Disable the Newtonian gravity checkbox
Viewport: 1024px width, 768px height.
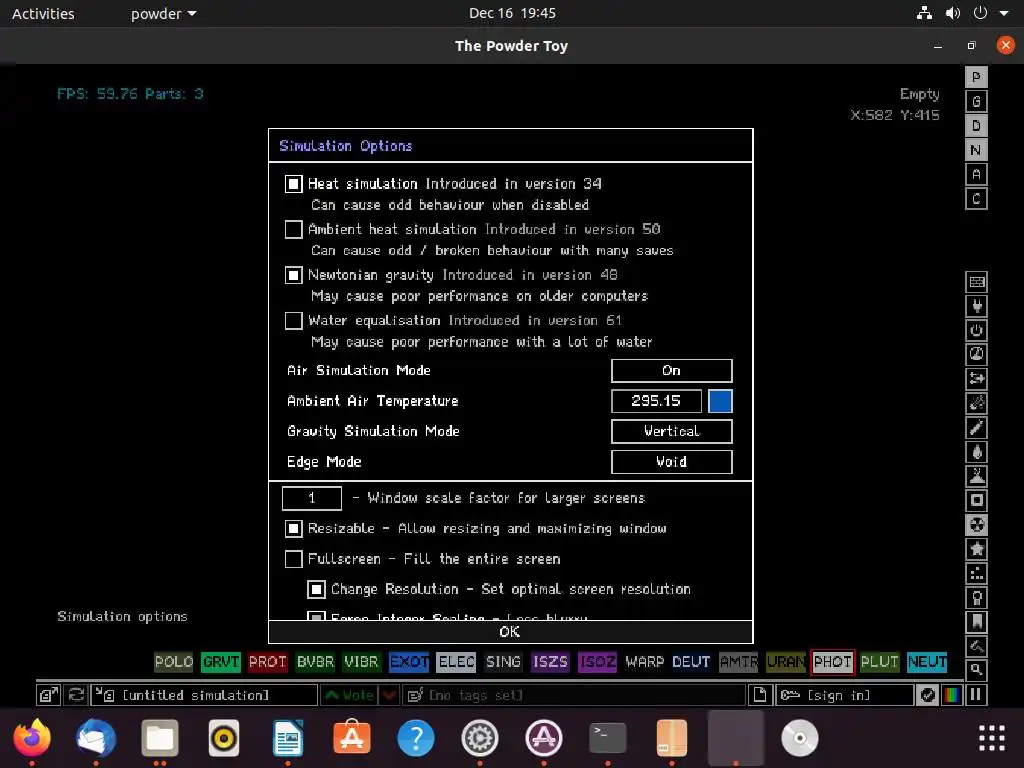294,275
